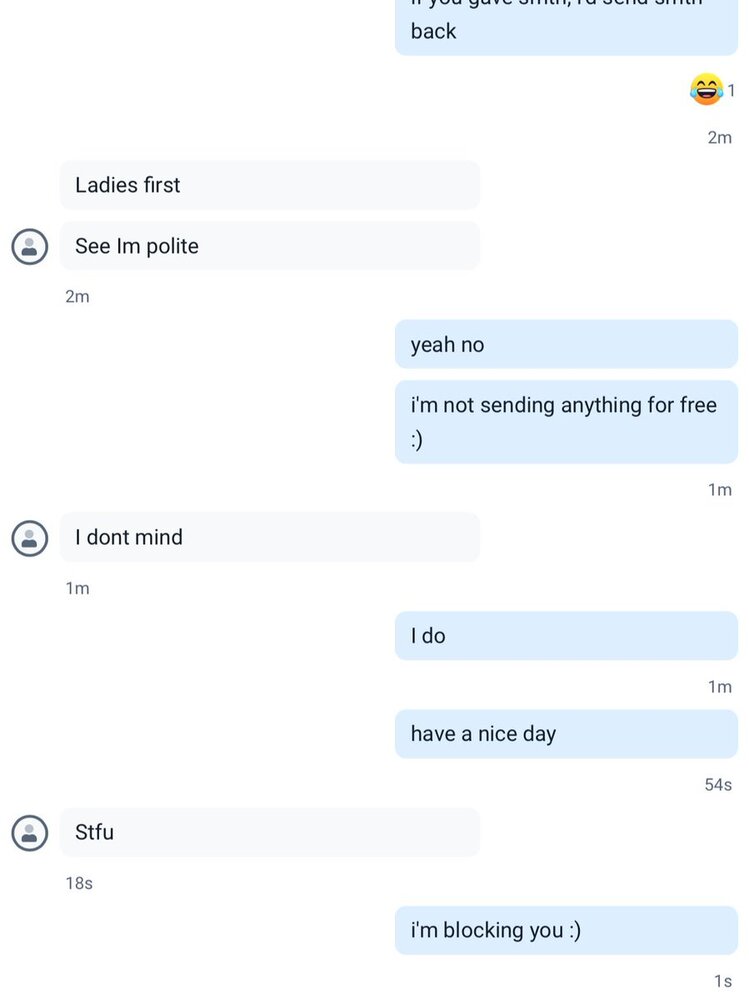Click the avatar beside "See Im polite"
Screen dimensions: 749x1000
click(30, 246)
